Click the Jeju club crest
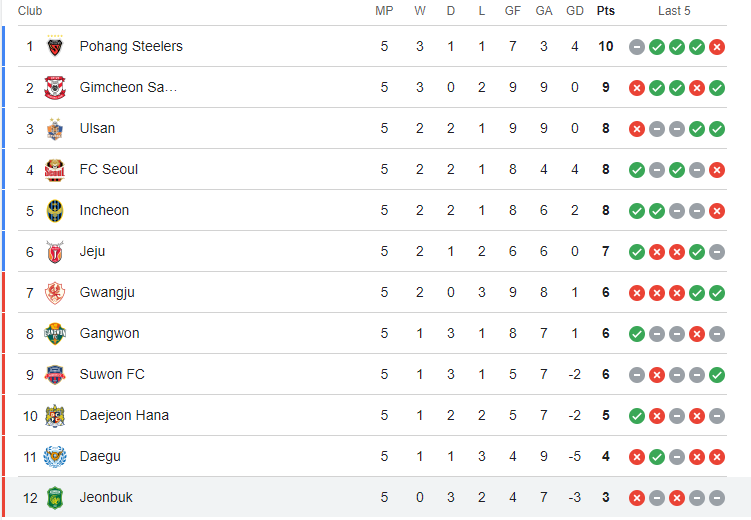This screenshot has height=520, width=751. [55, 252]
